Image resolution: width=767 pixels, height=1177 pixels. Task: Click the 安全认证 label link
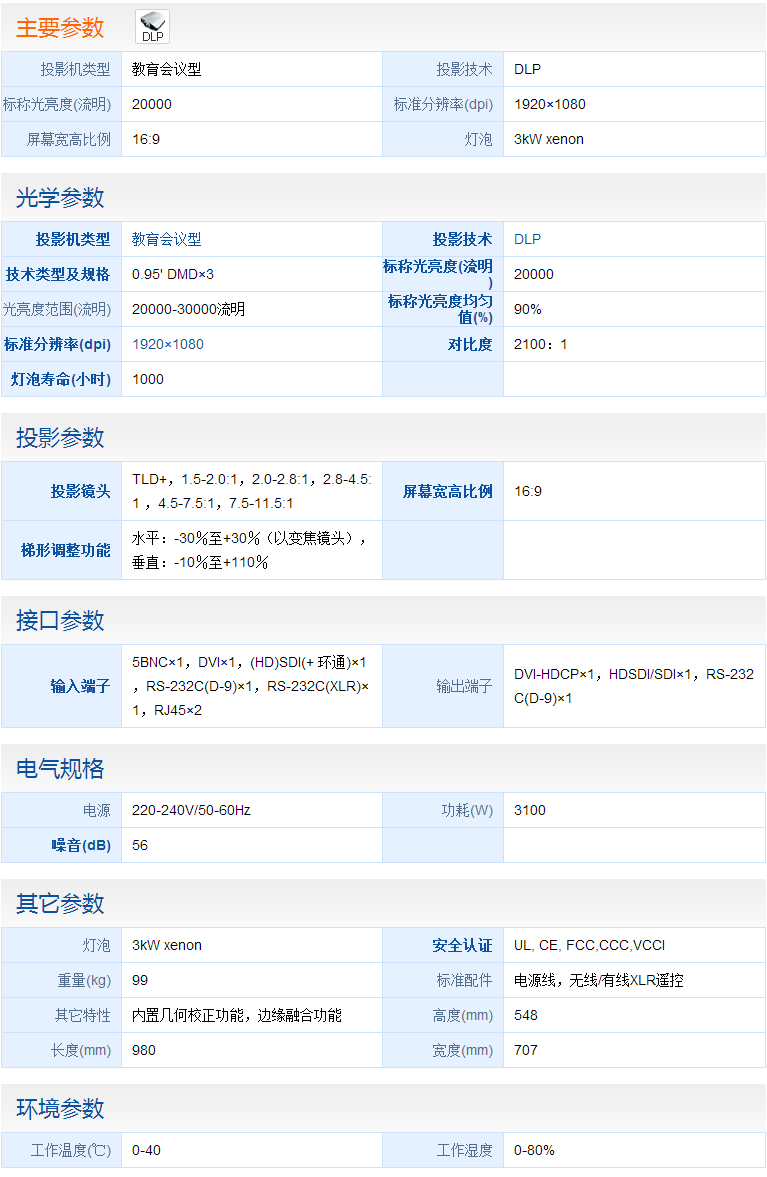[462, 945]
